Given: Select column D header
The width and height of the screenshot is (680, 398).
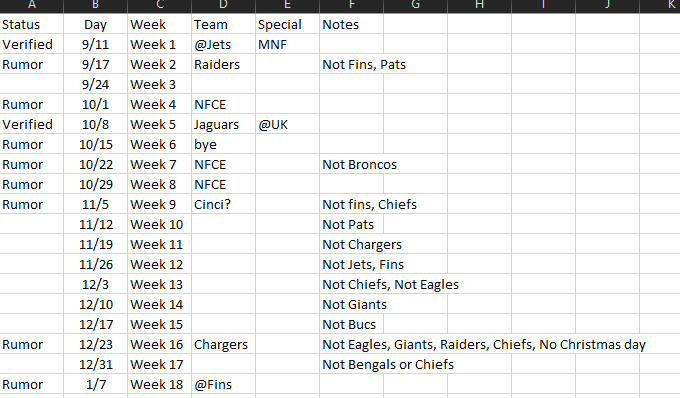Looking at the screenshot, I should [223, 6].
